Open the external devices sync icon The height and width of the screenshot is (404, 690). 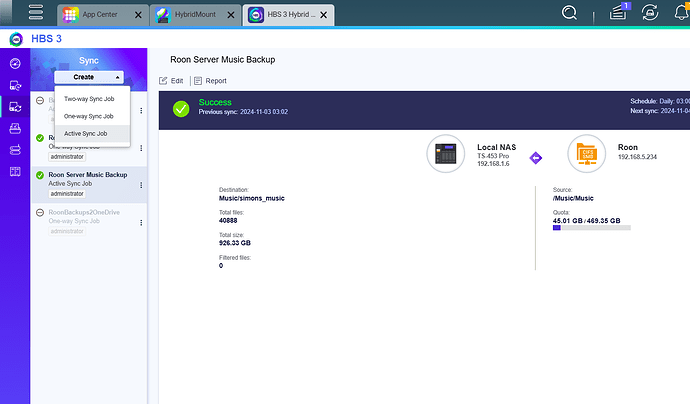click(x=650, y=12)
